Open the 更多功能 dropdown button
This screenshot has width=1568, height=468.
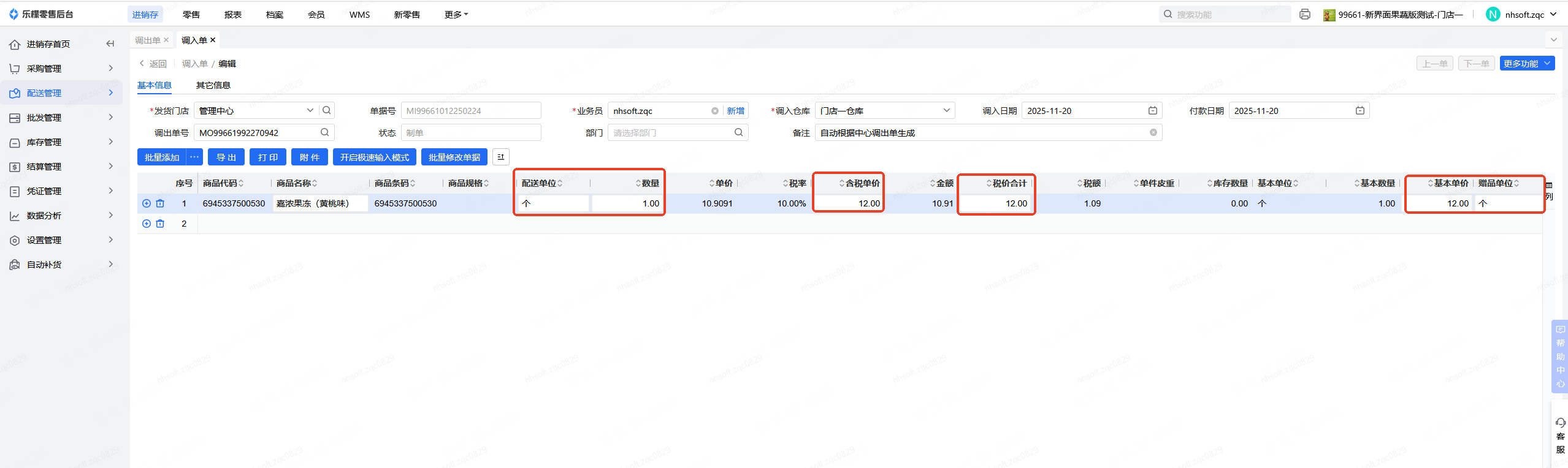coord(1527,63)
